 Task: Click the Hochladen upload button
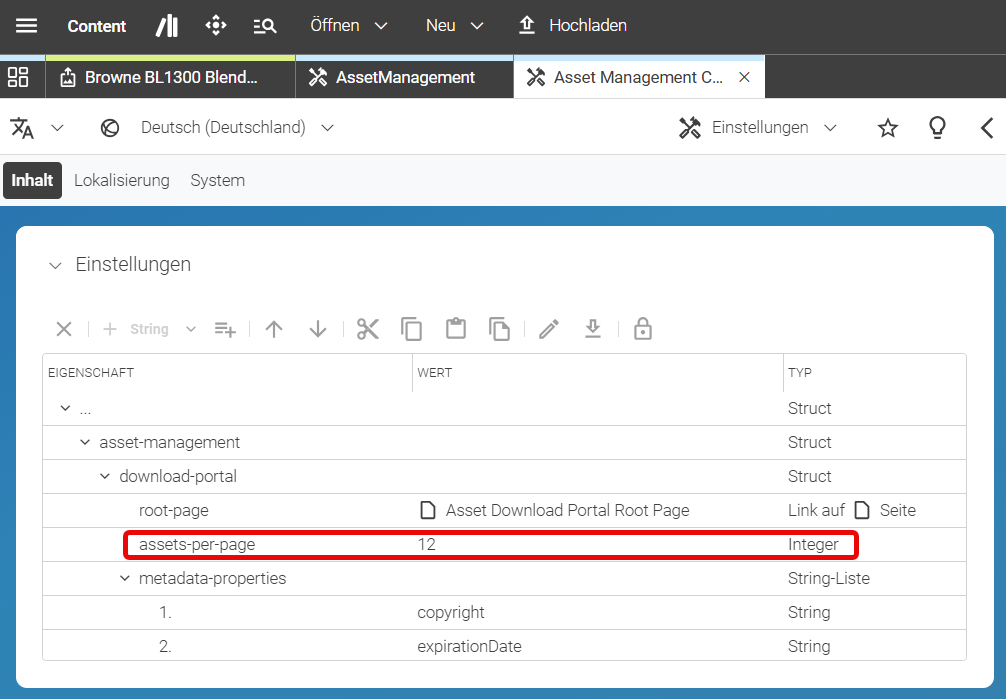pos(572,26)
